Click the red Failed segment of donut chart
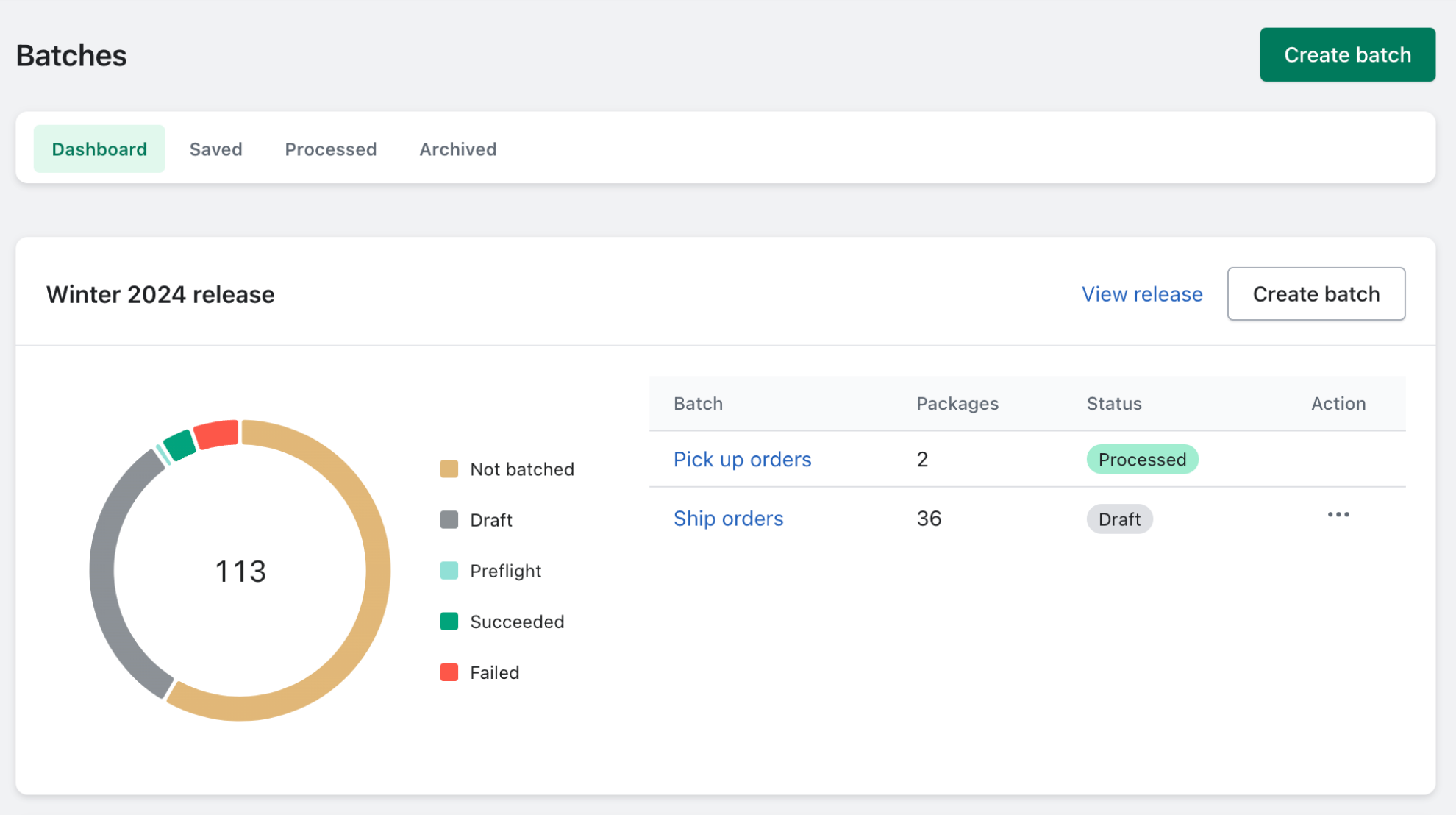 click(x=218, y=435)
